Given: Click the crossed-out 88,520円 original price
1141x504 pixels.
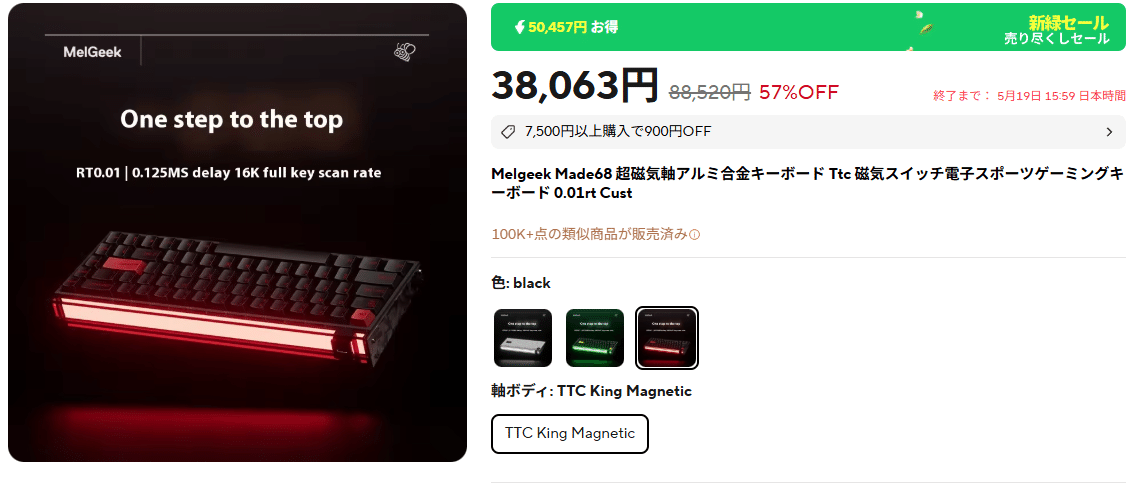Looking at the screenshot, I should point(709,92).
